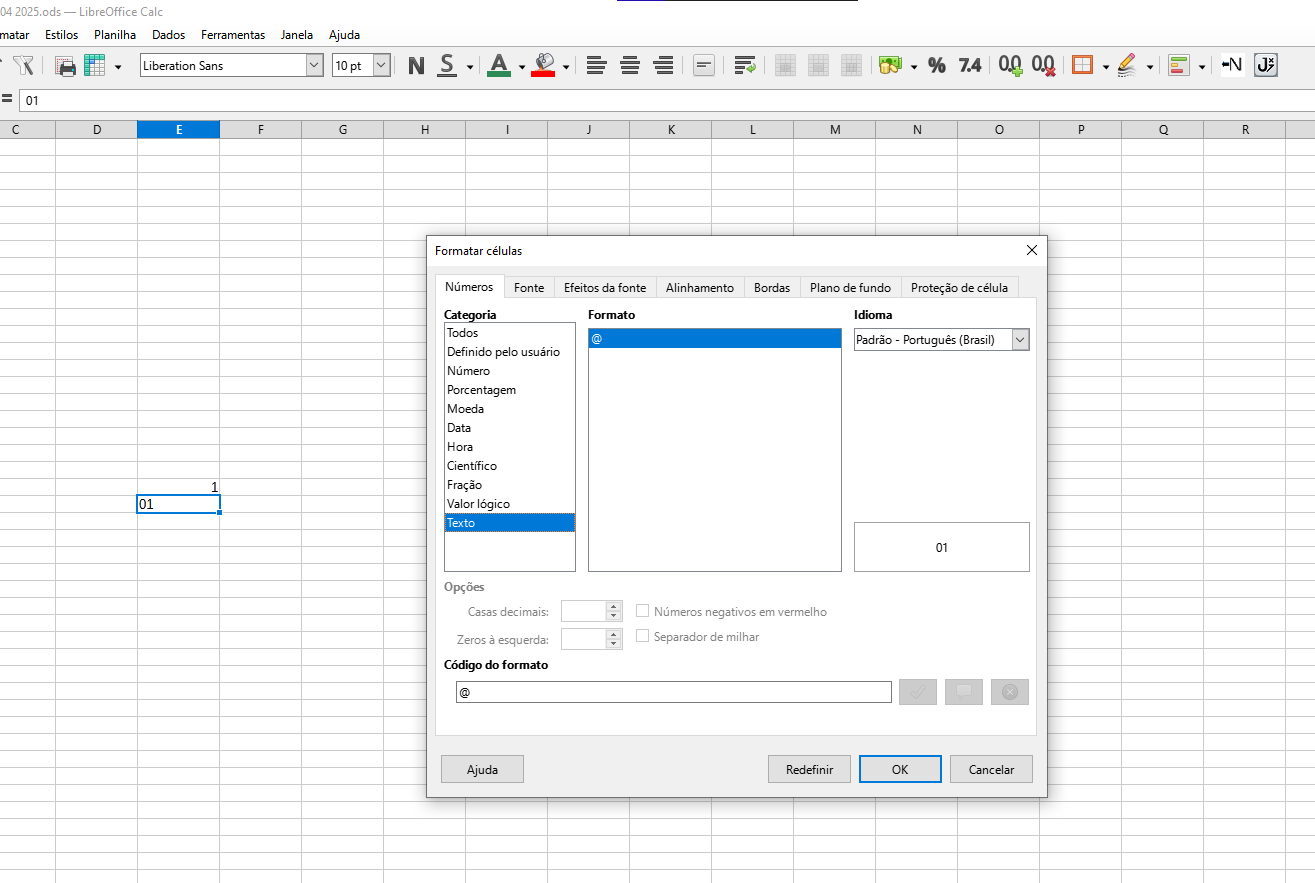The image size is (1315, 883).
Task: Open the Ajuda menu
Action: [344, 35]
